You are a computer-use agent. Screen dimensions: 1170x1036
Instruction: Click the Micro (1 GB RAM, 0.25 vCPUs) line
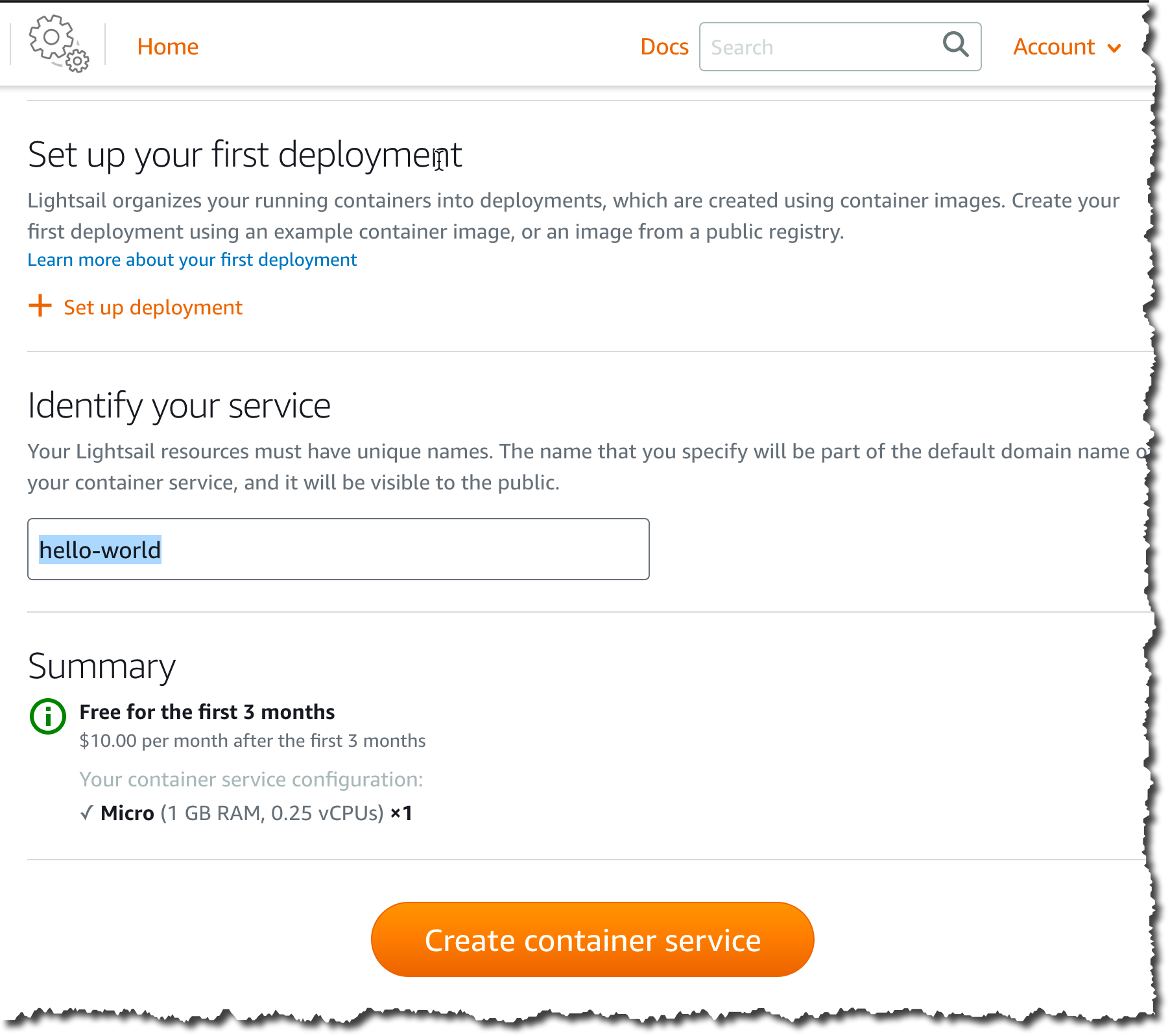[x=246, y=813]
